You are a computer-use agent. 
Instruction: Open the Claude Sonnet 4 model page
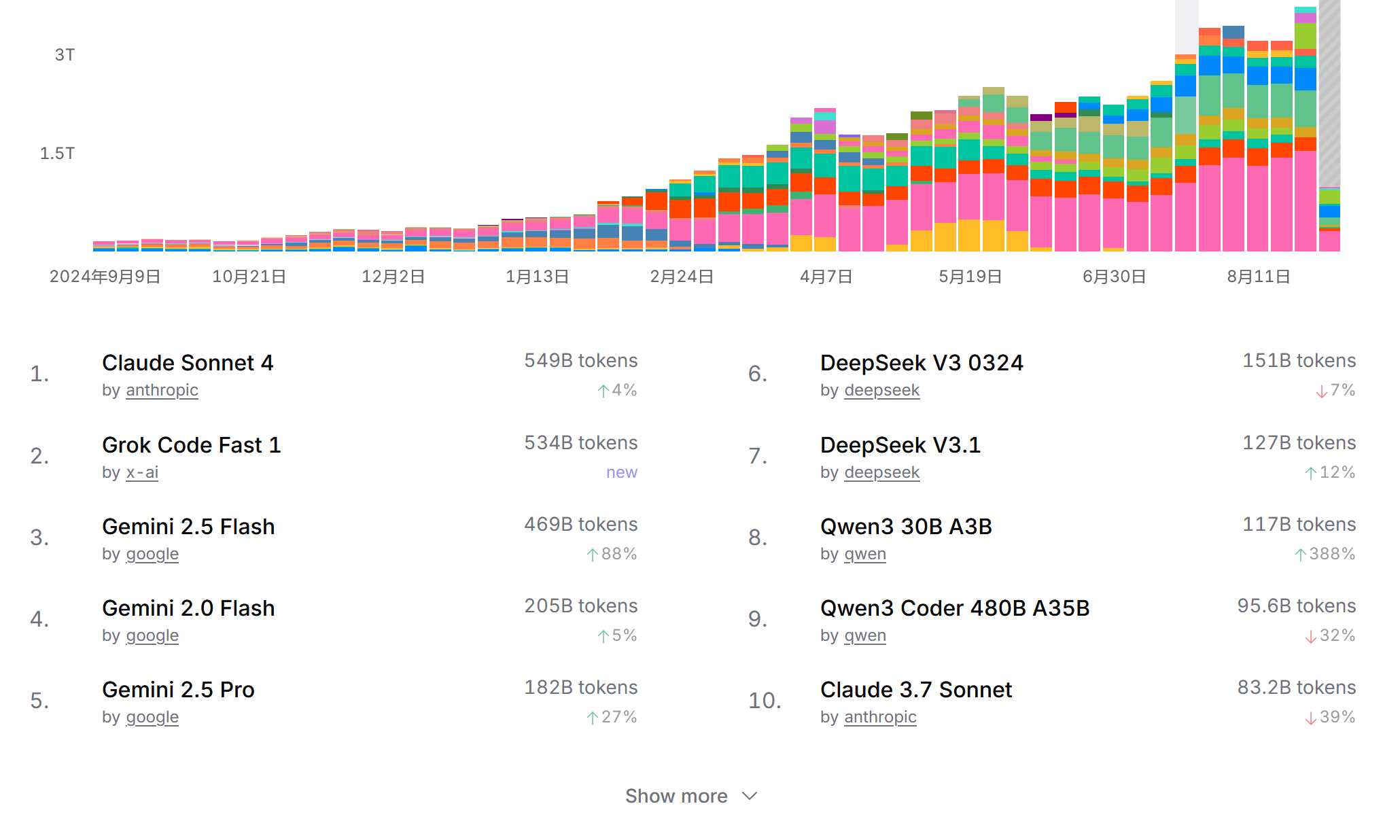188,363
